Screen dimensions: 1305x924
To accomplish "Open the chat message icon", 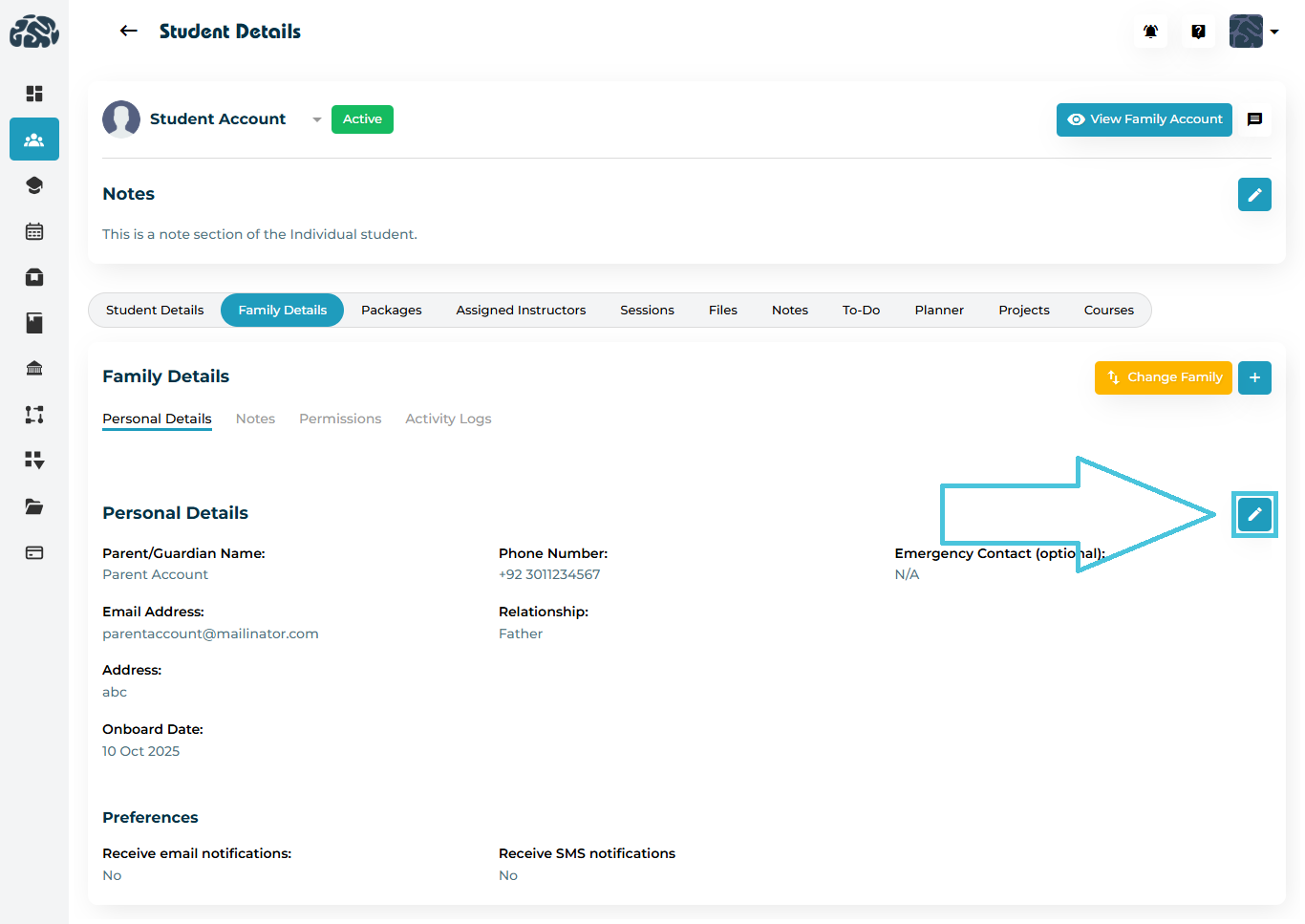I will pos(1254,119).
